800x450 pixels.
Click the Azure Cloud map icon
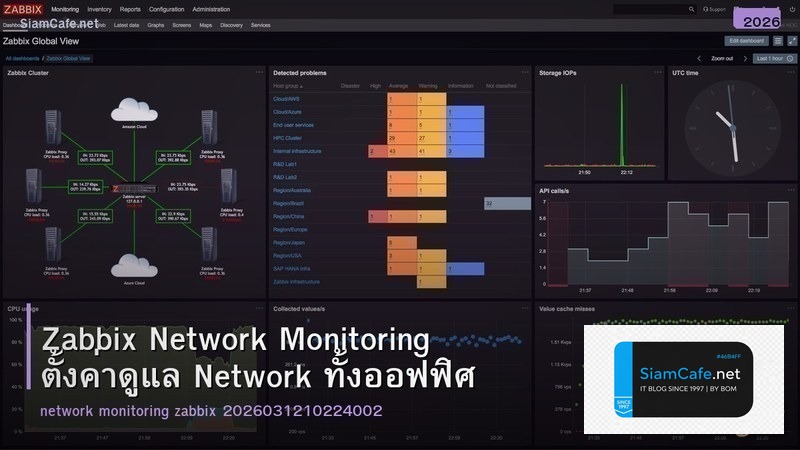click(134, 266)
